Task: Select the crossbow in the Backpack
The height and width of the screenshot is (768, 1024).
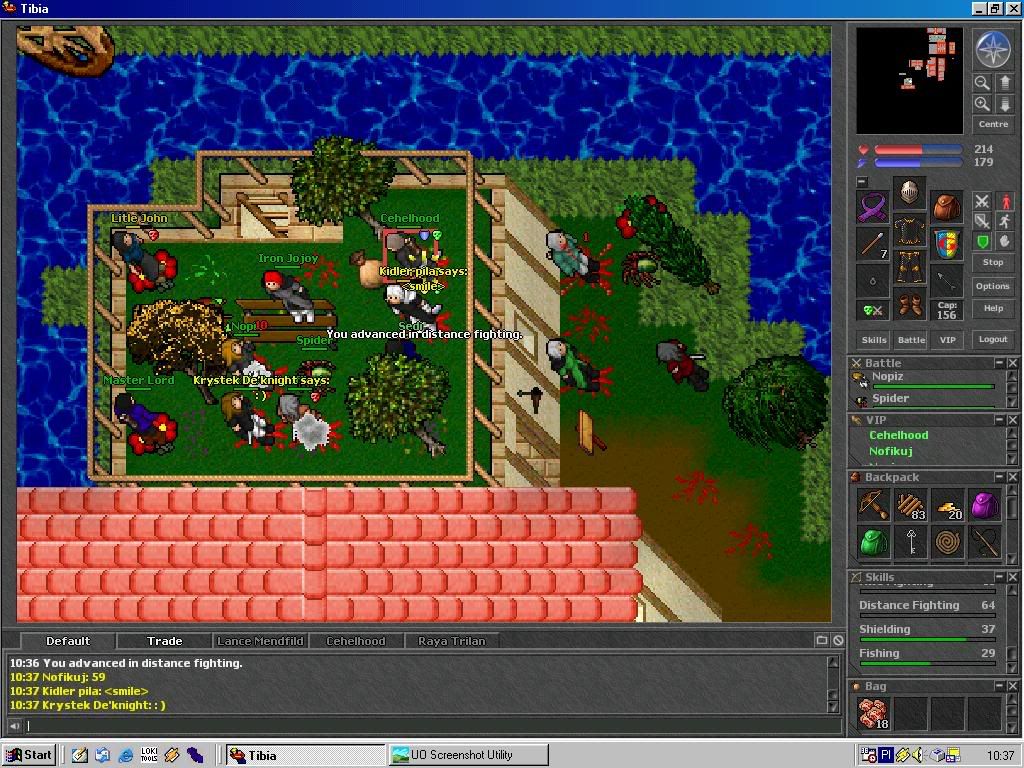Action: 873,505
